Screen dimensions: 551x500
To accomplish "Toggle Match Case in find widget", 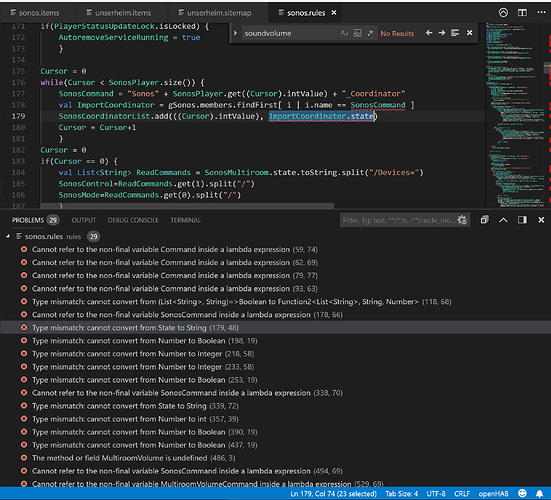I will point(344,33).
